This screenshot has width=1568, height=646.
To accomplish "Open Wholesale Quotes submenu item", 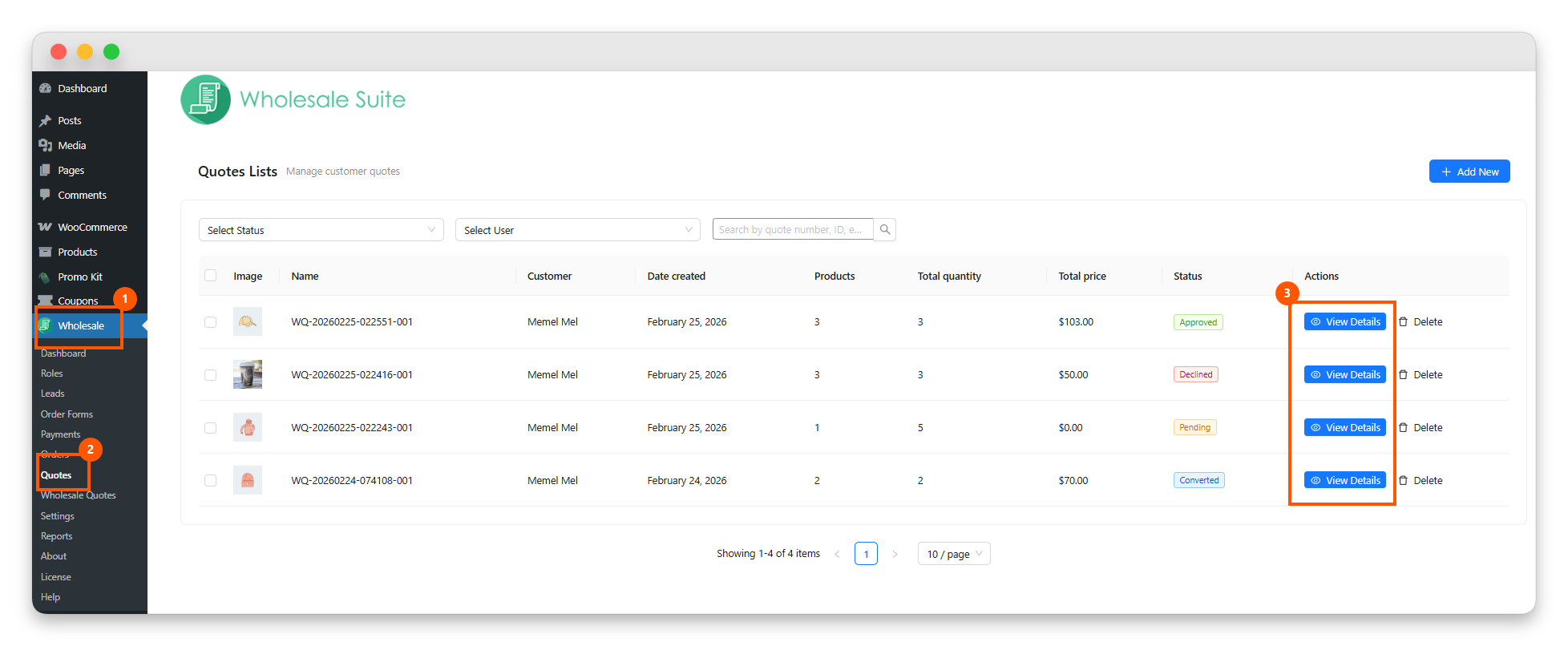I will (79, 496).
